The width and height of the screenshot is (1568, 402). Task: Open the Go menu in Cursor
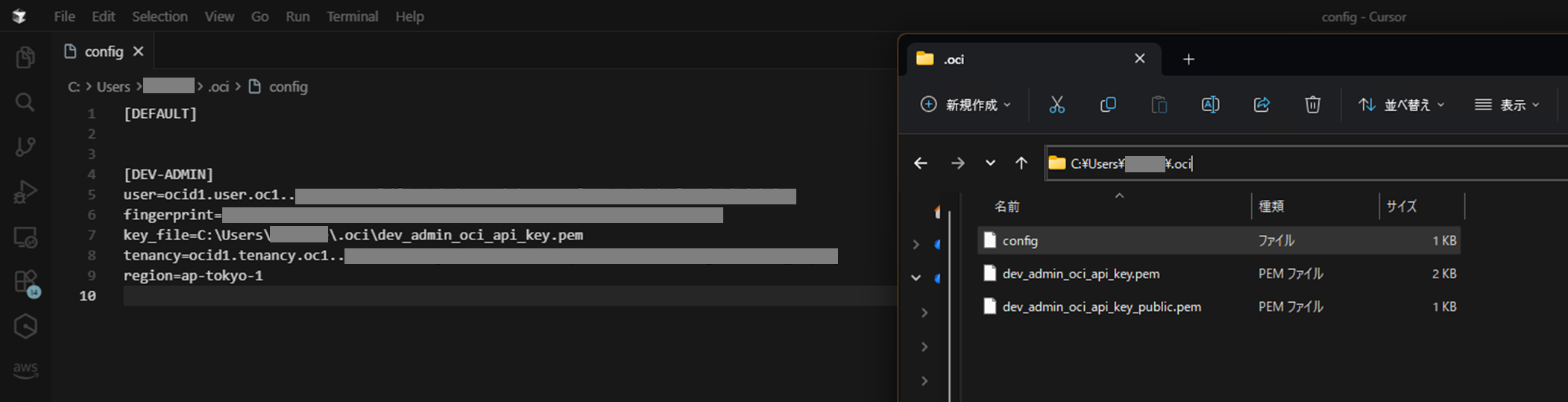(259, 16)
